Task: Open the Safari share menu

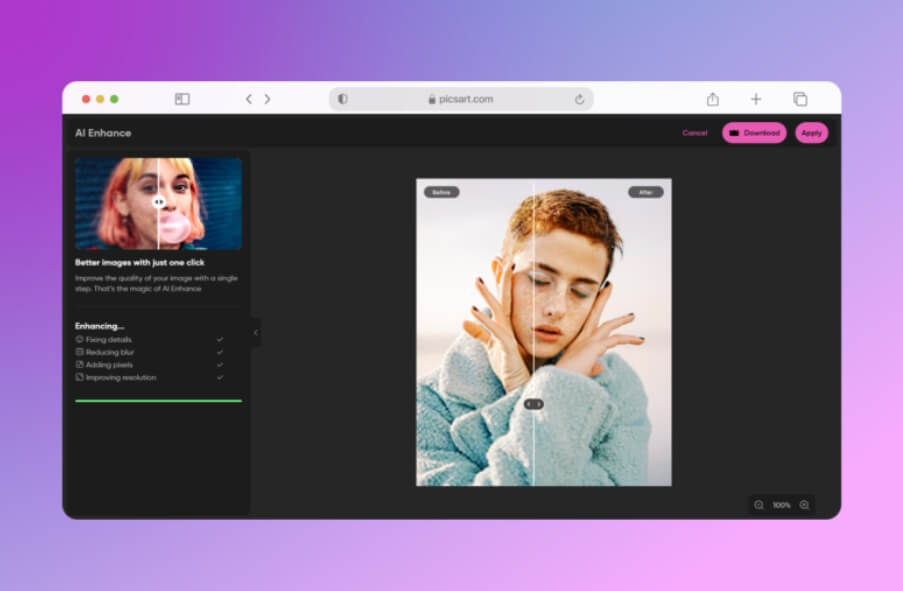Action: (x=713, y=99)
